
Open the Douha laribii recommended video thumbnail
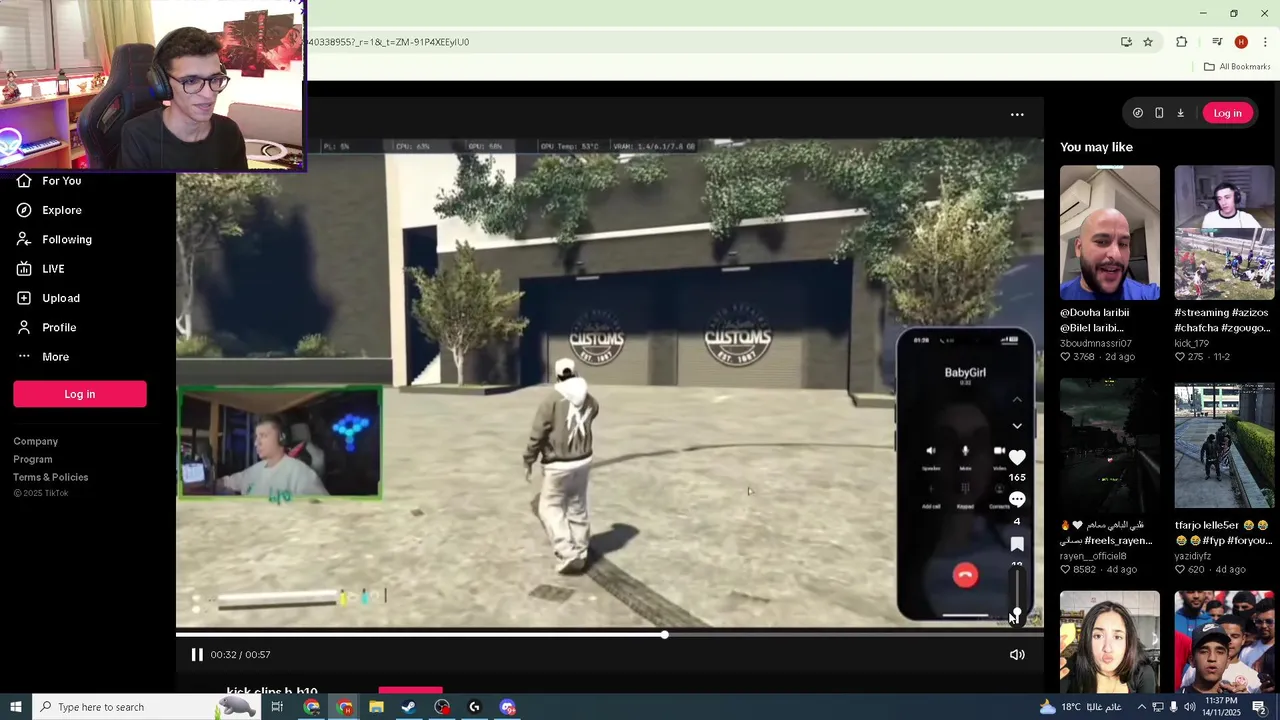point(1110,233)
